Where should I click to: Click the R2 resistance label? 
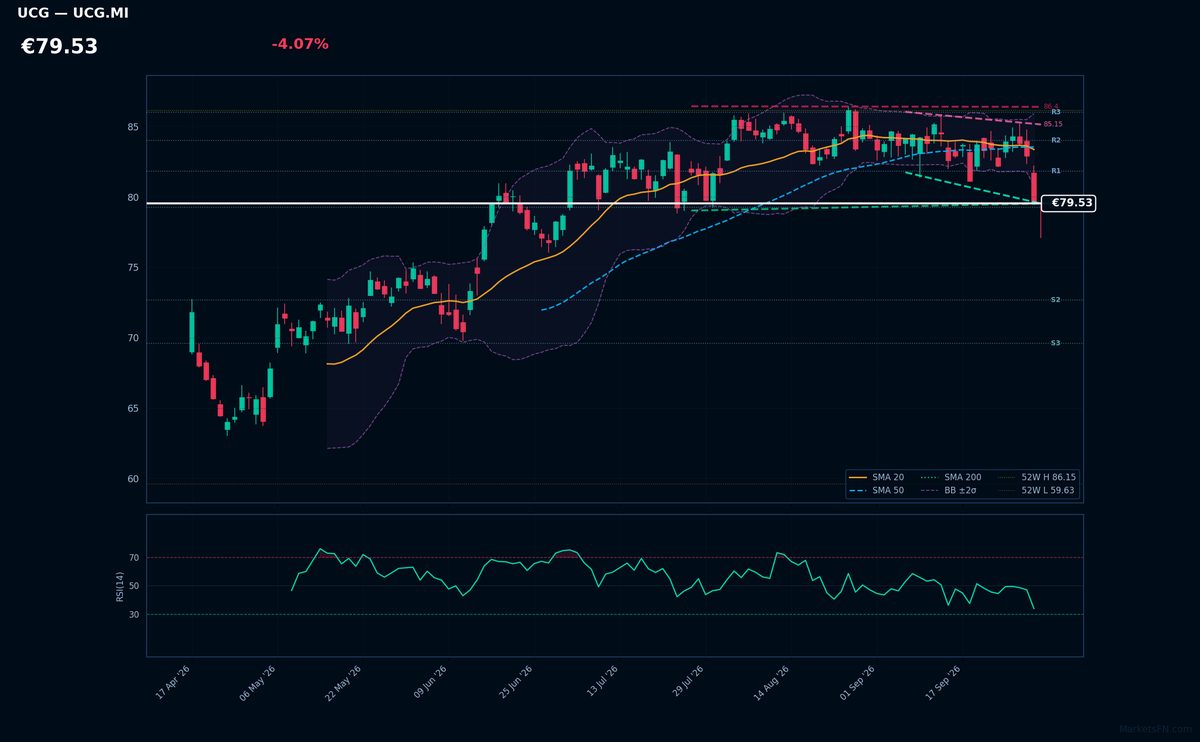click(x=1055, y=140)
